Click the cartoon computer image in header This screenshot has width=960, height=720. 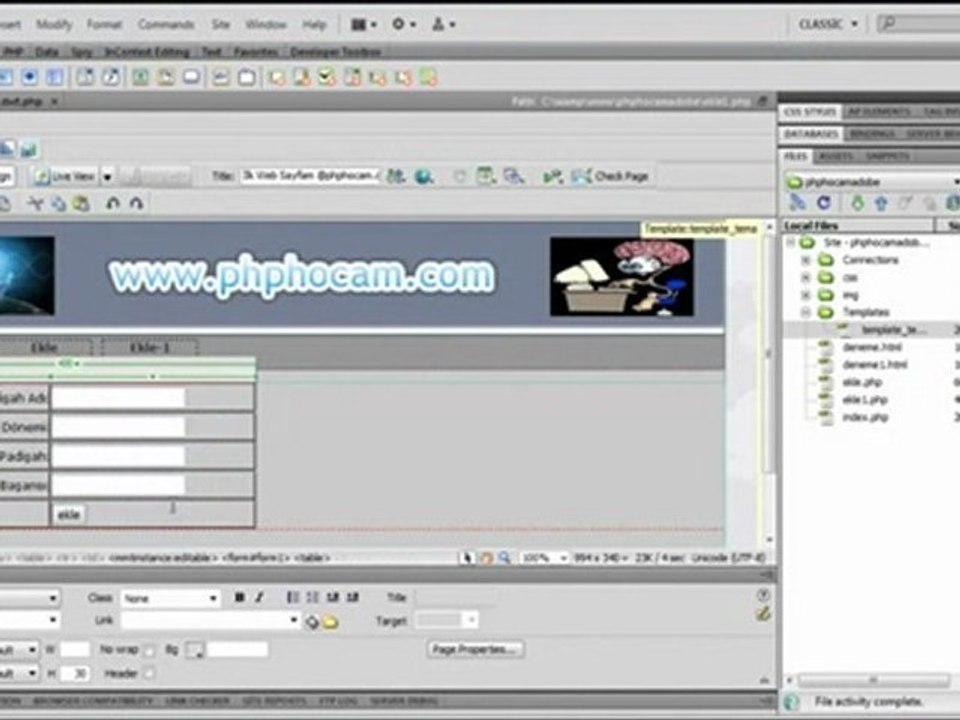[x=621, y=277]
